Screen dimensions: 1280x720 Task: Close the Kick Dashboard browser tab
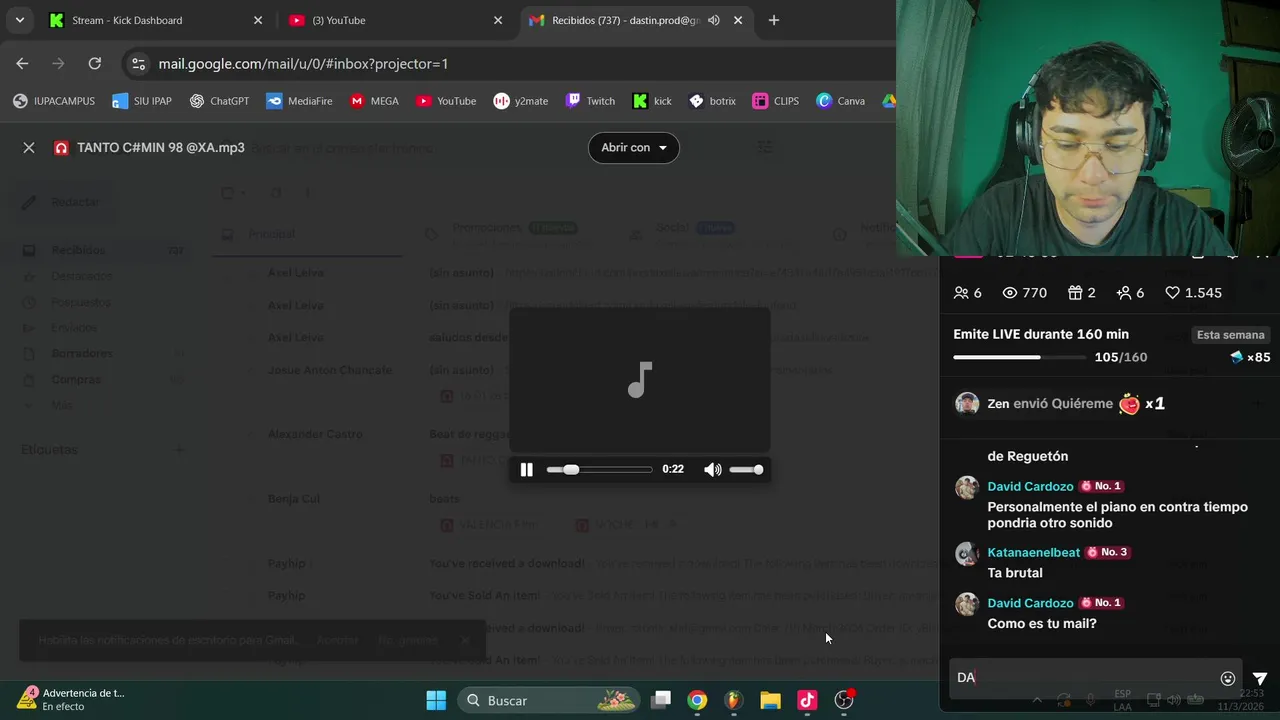point(258,20)
